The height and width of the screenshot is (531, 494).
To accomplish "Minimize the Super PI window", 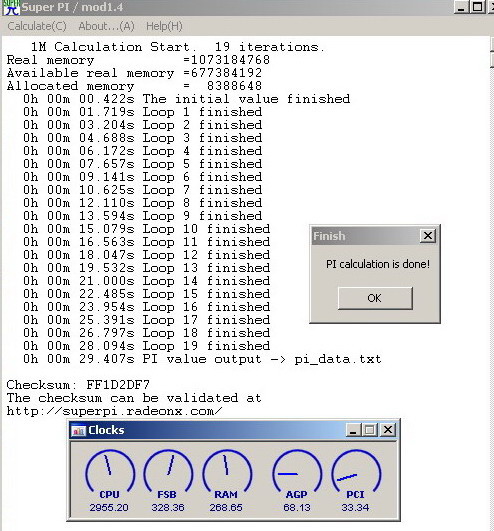I will pyautogui.click(x=461, y=7).
